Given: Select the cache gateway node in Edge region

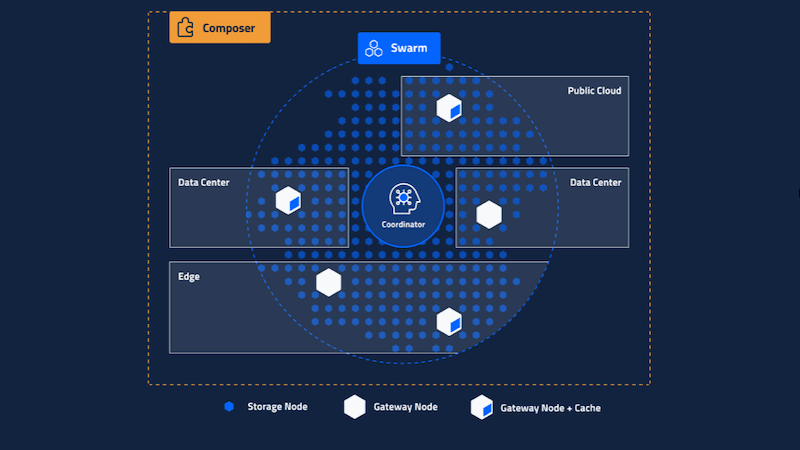Looking at the screenshot, I should pos(449,322).
